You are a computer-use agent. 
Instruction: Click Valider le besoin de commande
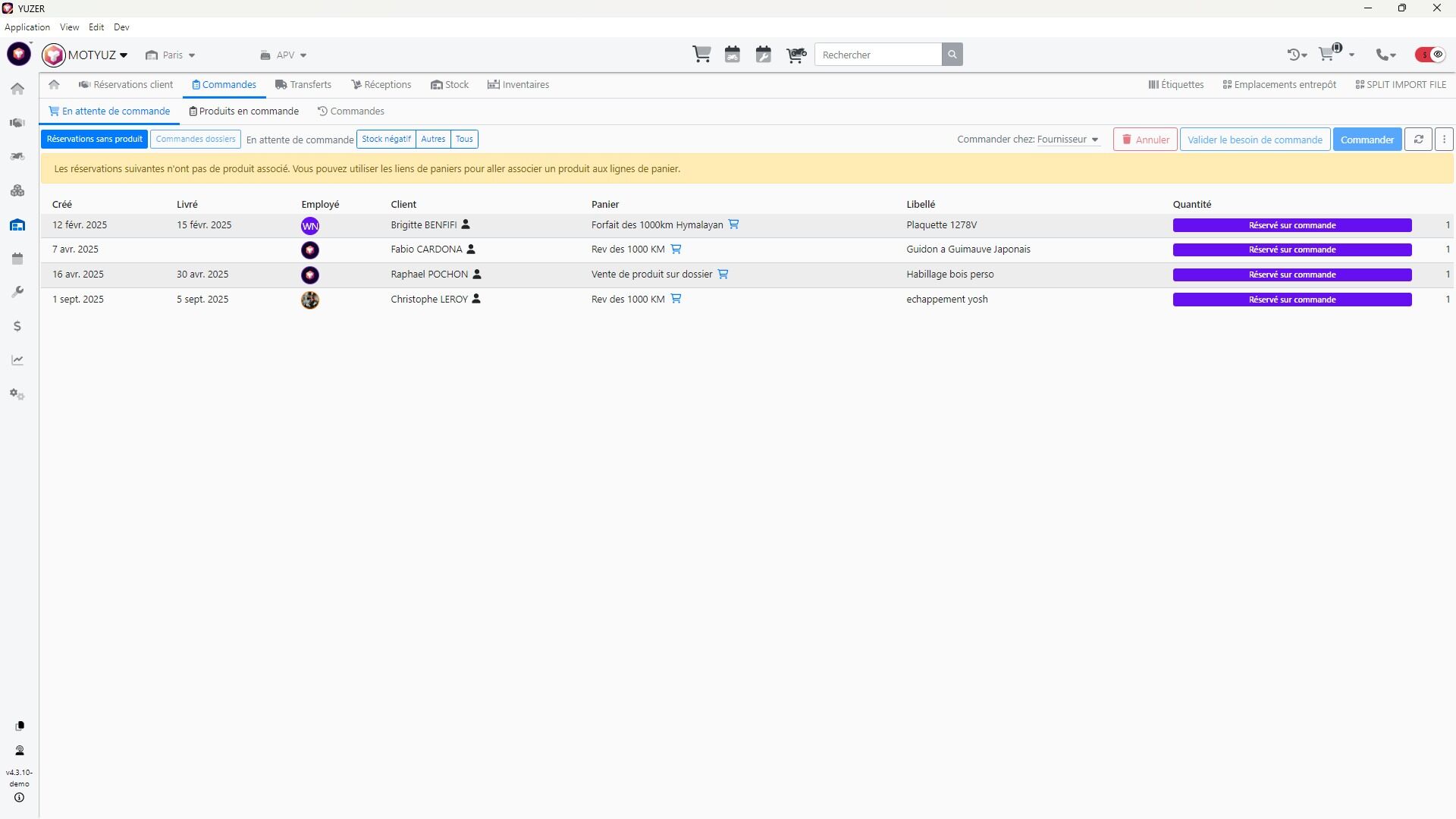pyautogui.click(x=1254, y=140)
